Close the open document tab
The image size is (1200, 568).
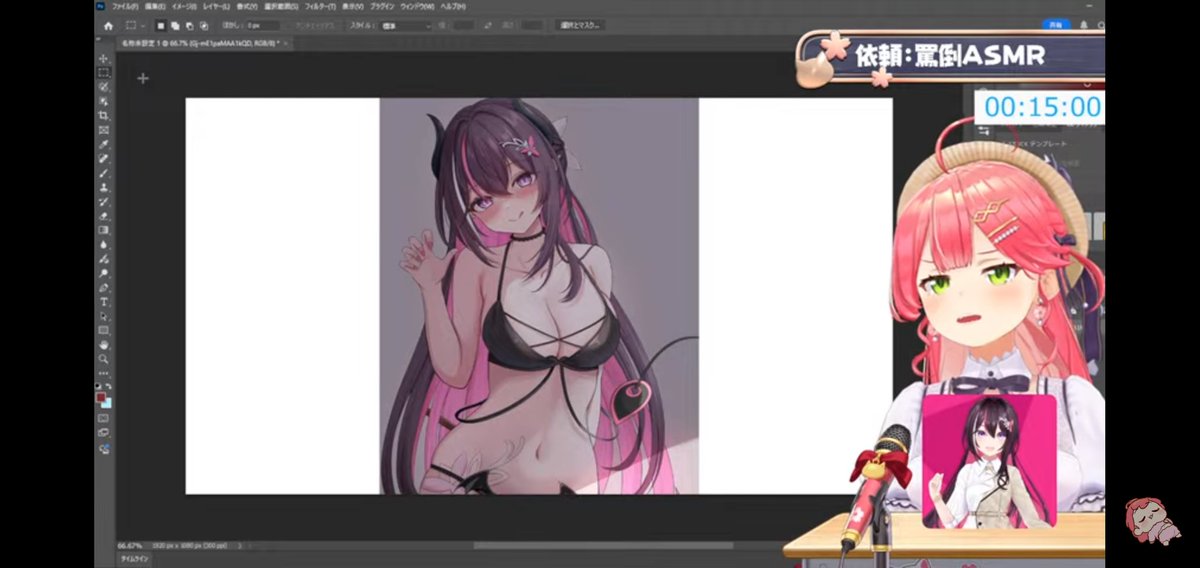tap(286, 44)
